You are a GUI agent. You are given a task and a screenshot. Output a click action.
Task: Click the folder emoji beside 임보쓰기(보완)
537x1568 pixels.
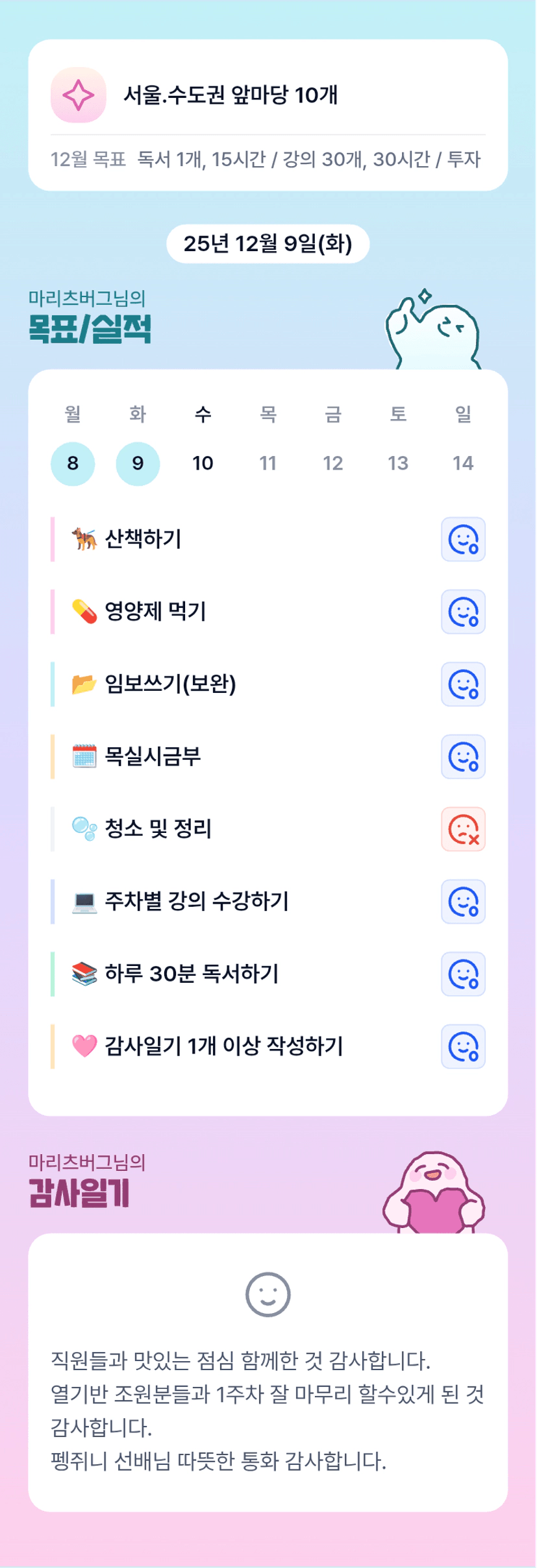point(84,684)
